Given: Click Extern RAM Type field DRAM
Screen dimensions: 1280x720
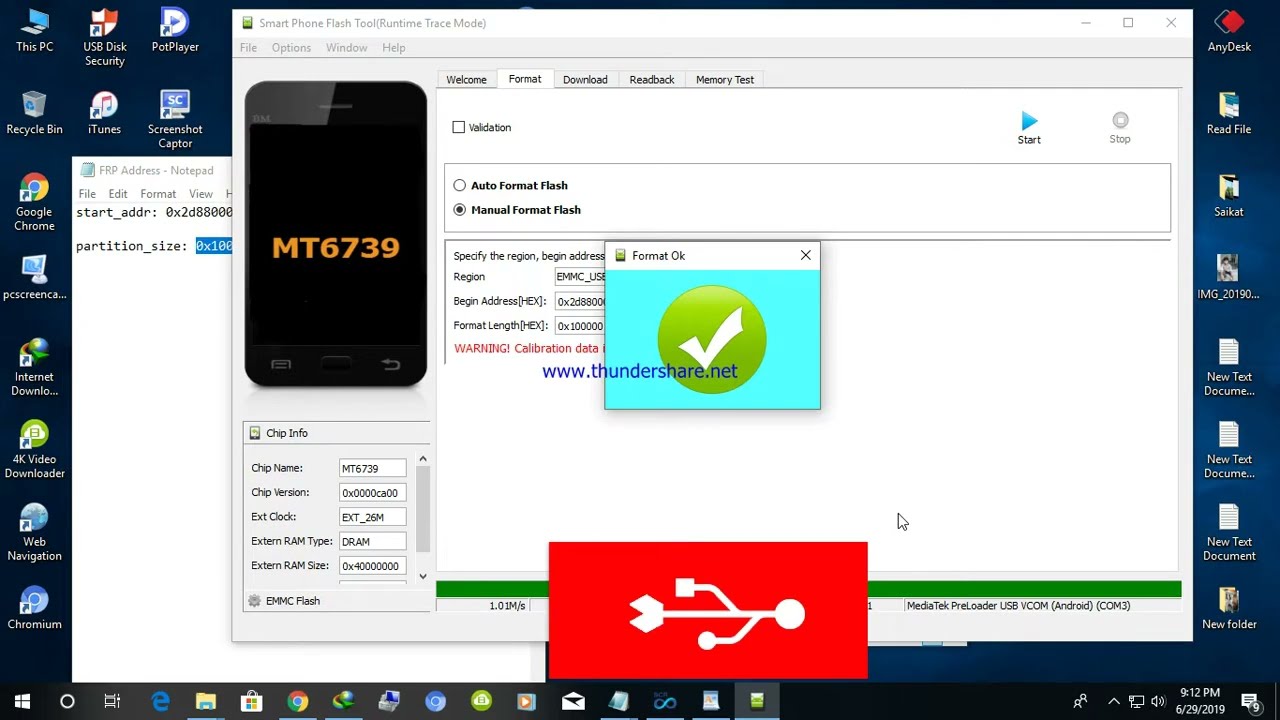Looking at the screenshot, I should (372, 541).
